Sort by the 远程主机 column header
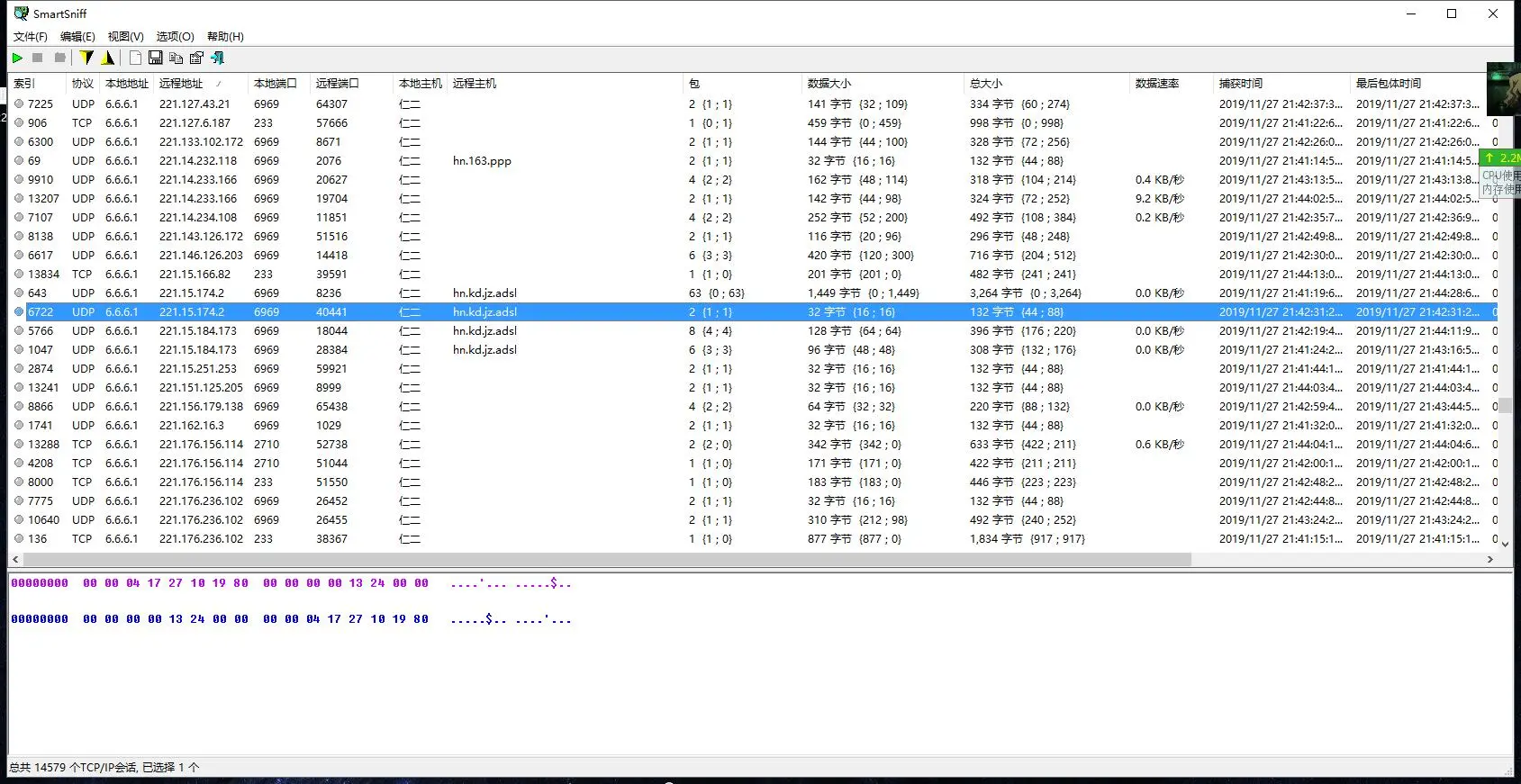The image size is (1521, 784). (565, 83)
